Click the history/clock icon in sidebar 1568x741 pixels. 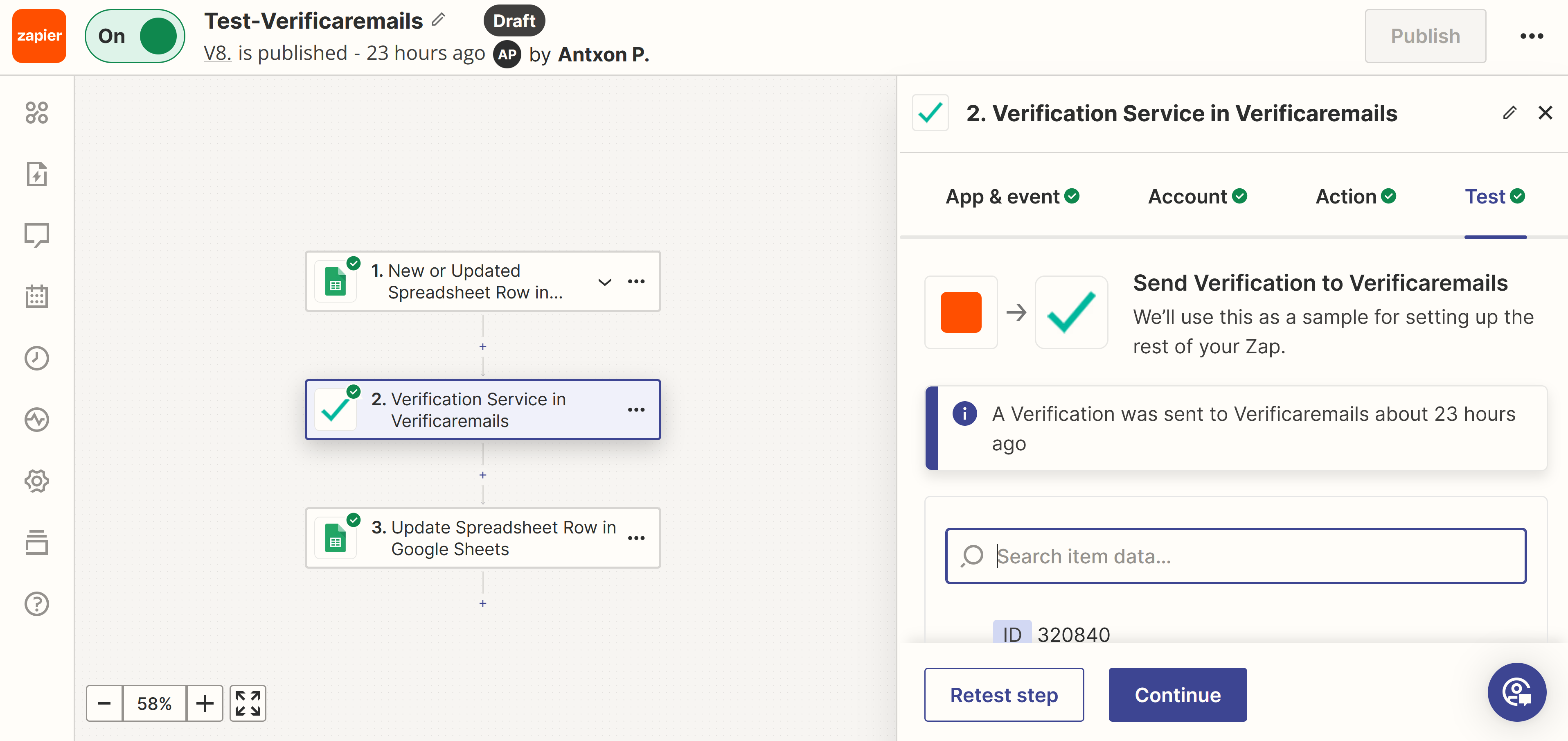point(37,357)
